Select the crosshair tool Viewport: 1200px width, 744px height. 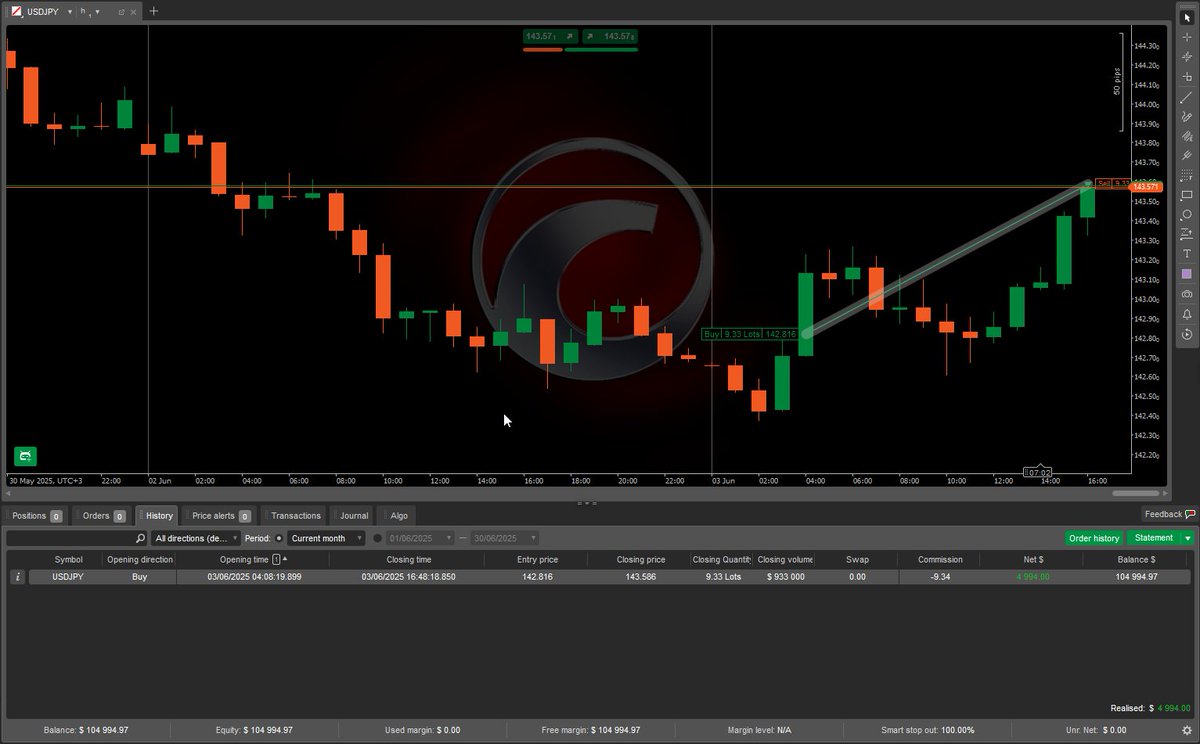pyautogui.click(x=1187, y=38)
